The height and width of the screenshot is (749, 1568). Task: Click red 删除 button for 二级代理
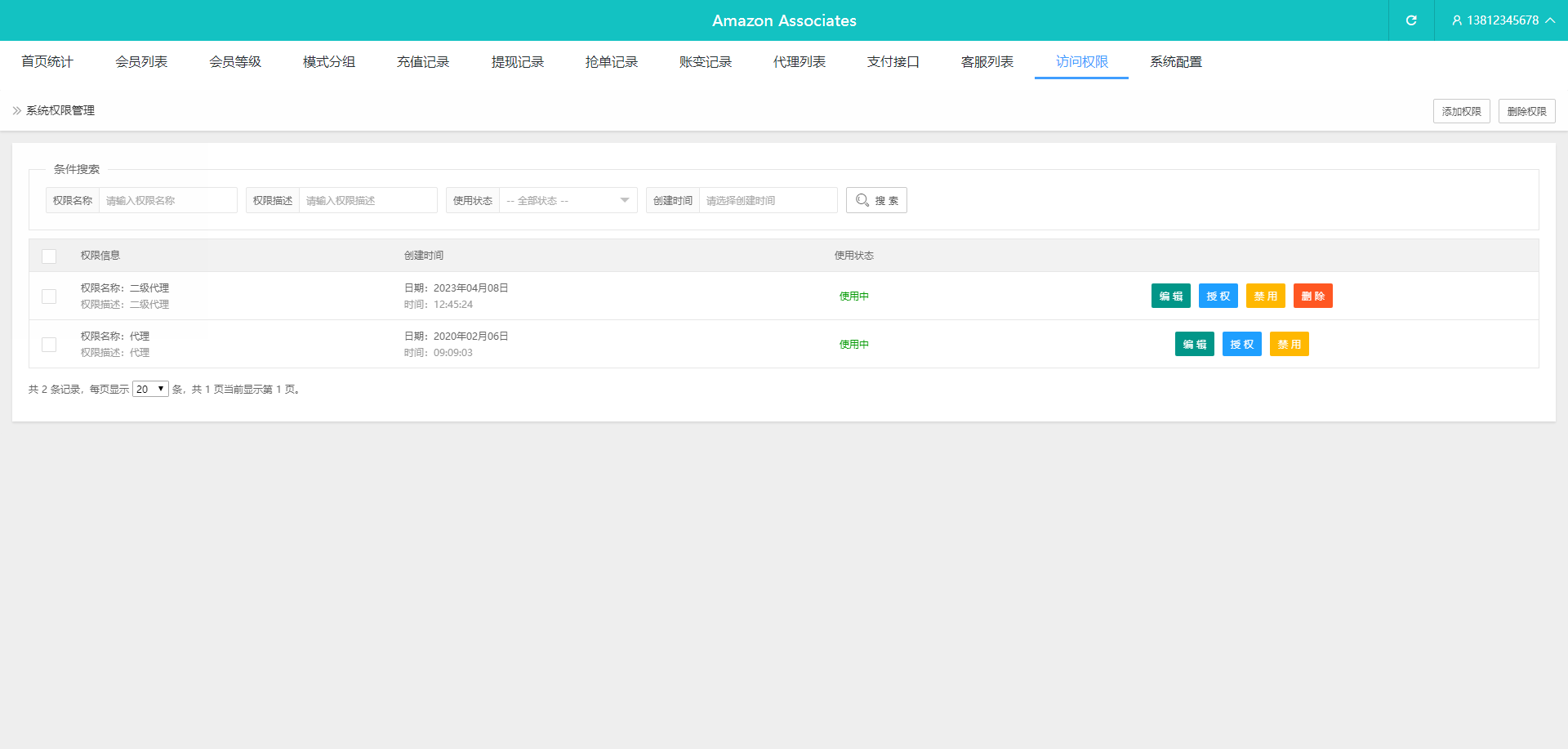click(x=1312, y=296)
